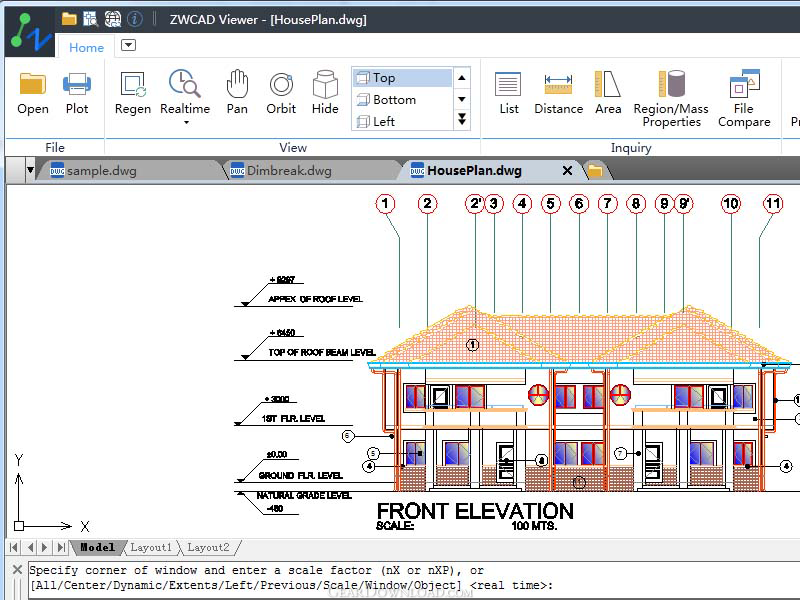Open the info icon in the title bar
Image resolution: width=800 pixels, height=600 pixels.
click(x=135, y=19)
